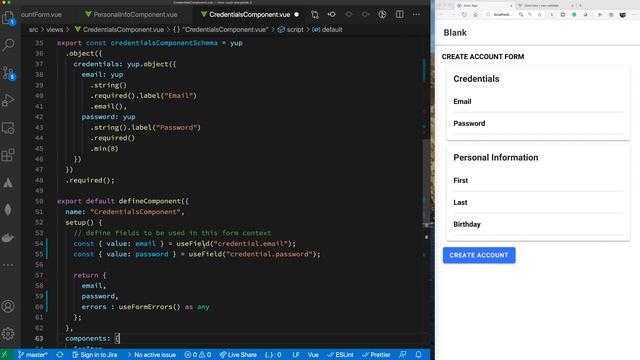This screenshot has height=360, width=640.
Task: Open the errors and warnings counter
Action: click(198, 355)
